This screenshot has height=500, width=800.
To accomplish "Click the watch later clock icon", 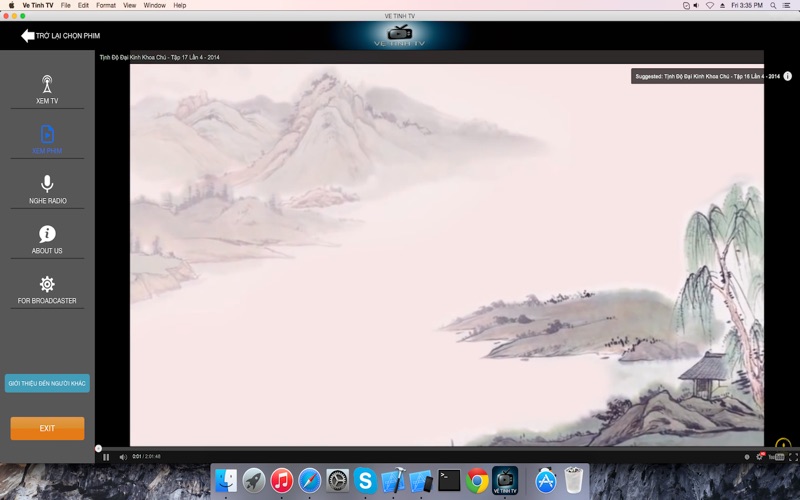I will (747, 457).
